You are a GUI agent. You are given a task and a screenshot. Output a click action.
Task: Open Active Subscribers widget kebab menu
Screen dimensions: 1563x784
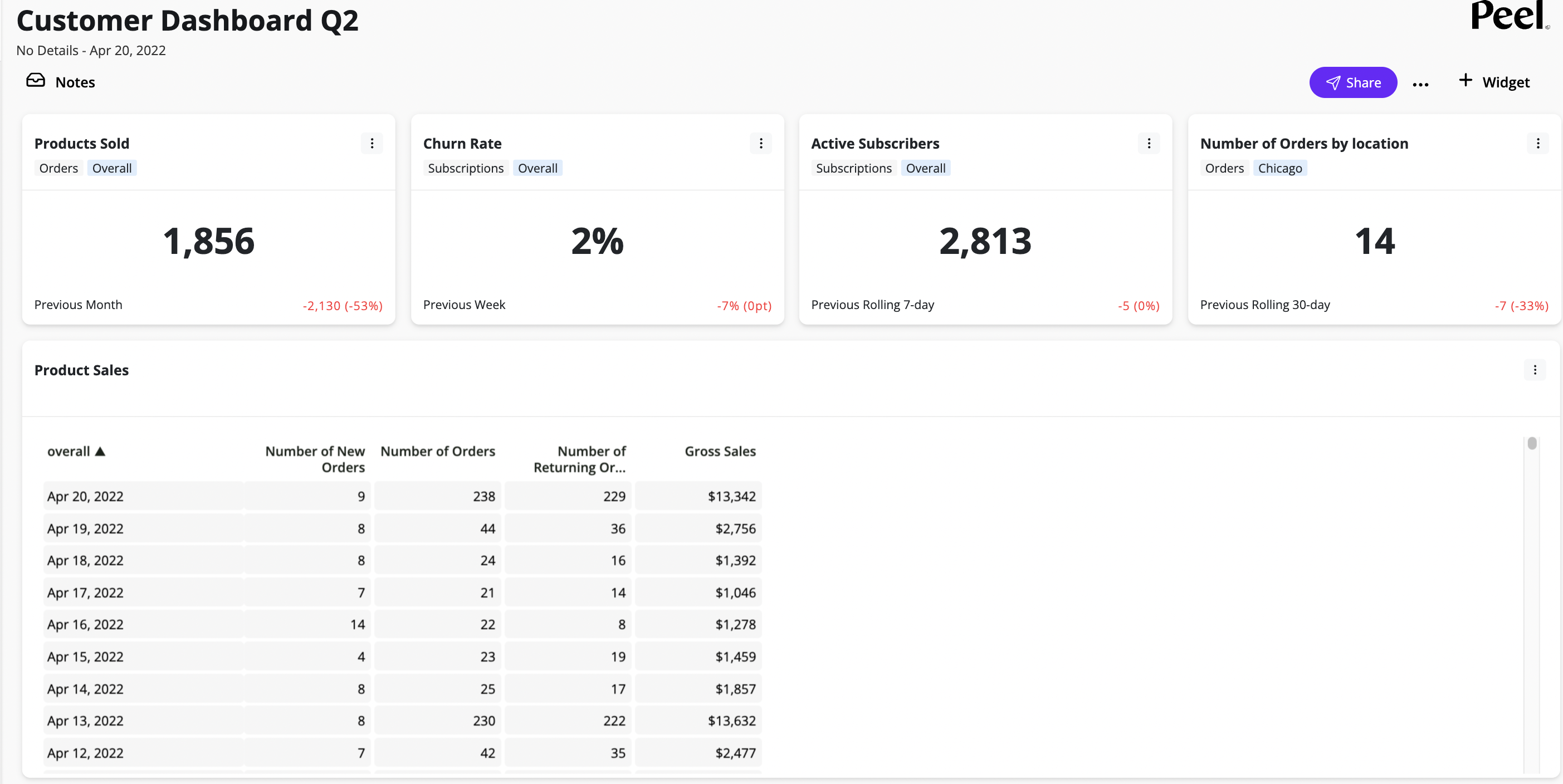point(1148,144)
